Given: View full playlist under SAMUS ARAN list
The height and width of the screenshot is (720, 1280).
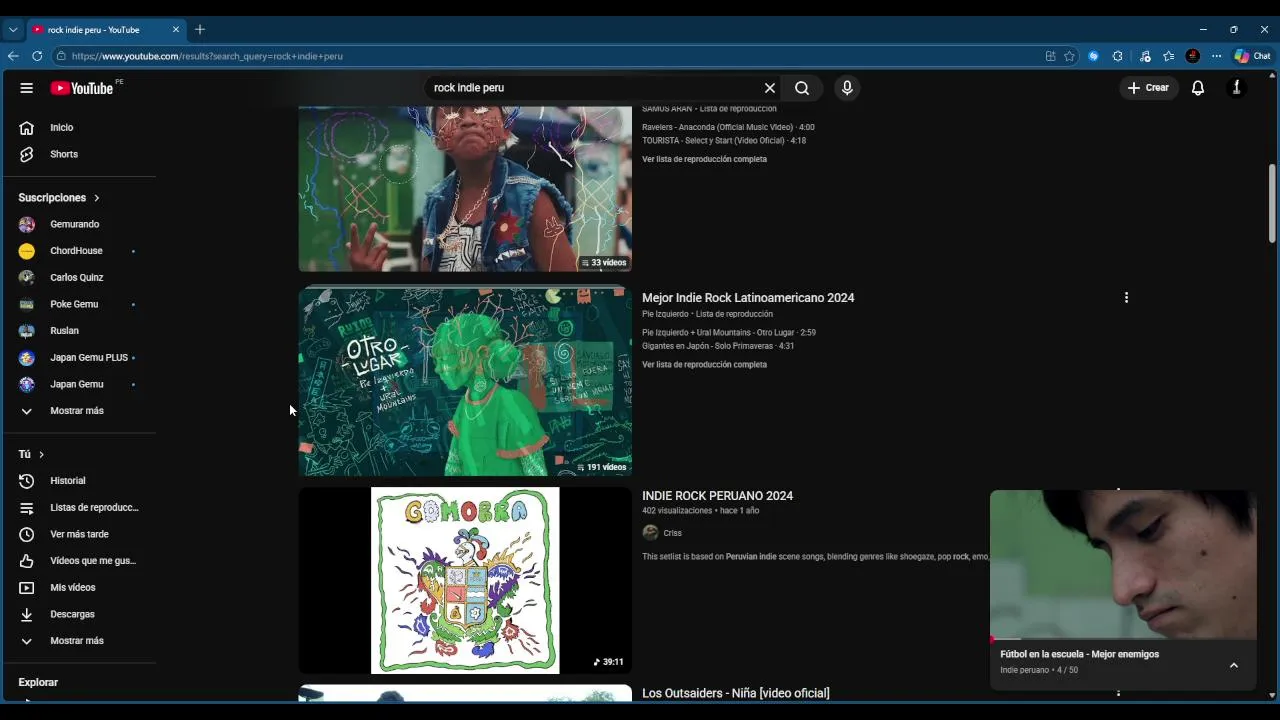Looking at the screenshot, I should [x=704, y=159].
